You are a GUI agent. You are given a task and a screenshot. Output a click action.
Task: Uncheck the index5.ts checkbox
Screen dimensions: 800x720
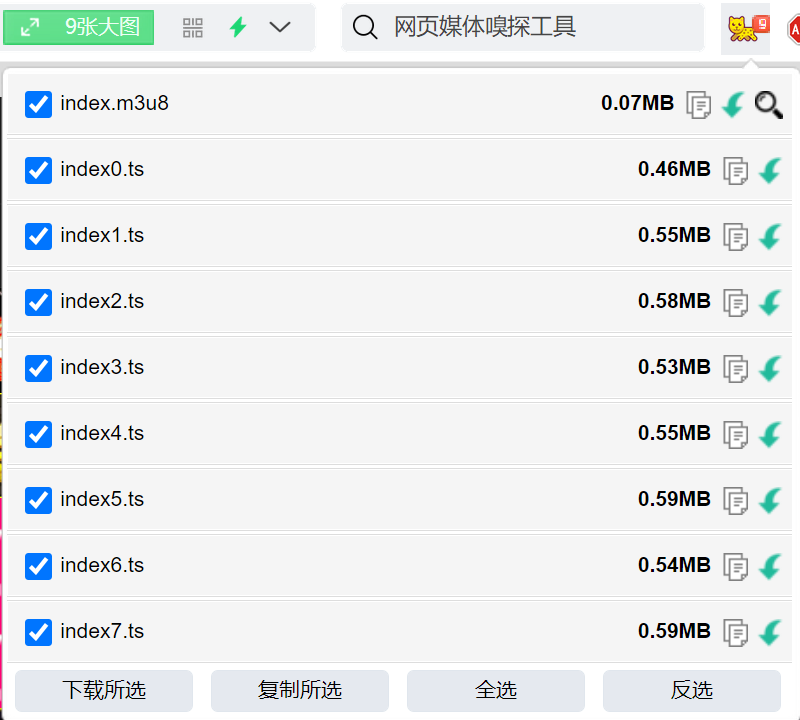coord(38,500)
